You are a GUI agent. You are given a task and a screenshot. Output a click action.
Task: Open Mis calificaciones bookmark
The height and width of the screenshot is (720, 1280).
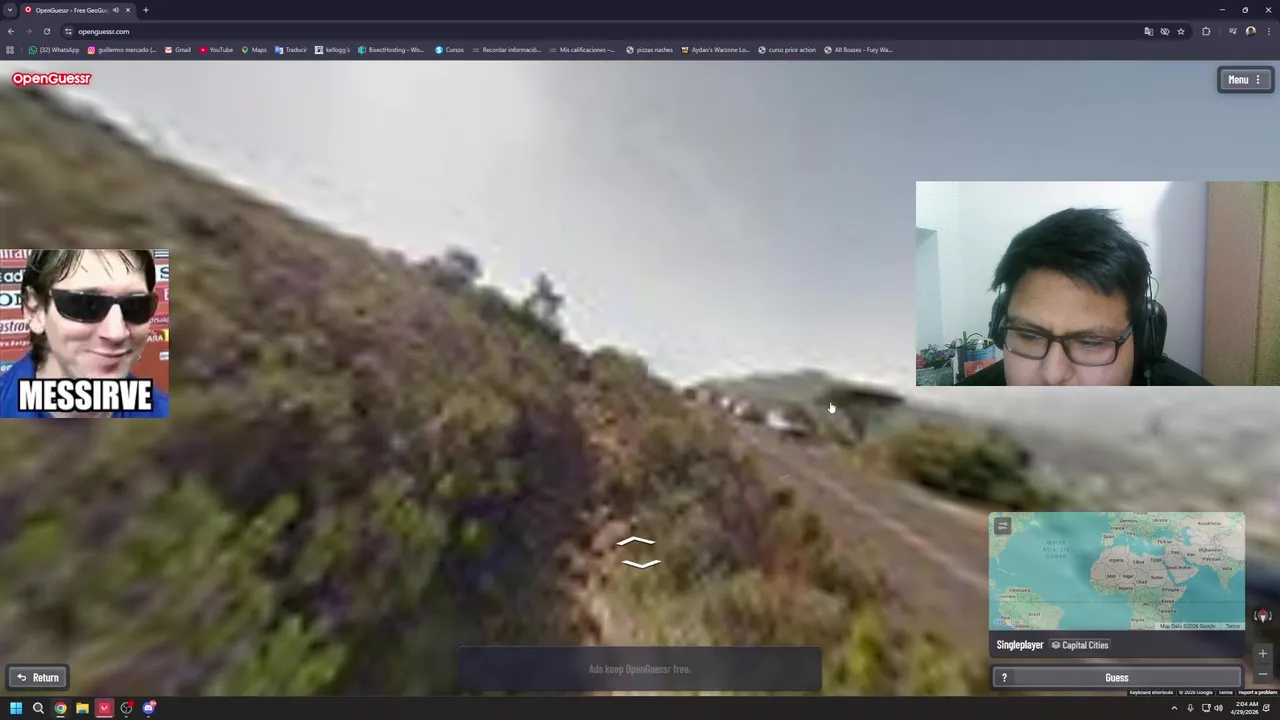[x=582, y=50]
